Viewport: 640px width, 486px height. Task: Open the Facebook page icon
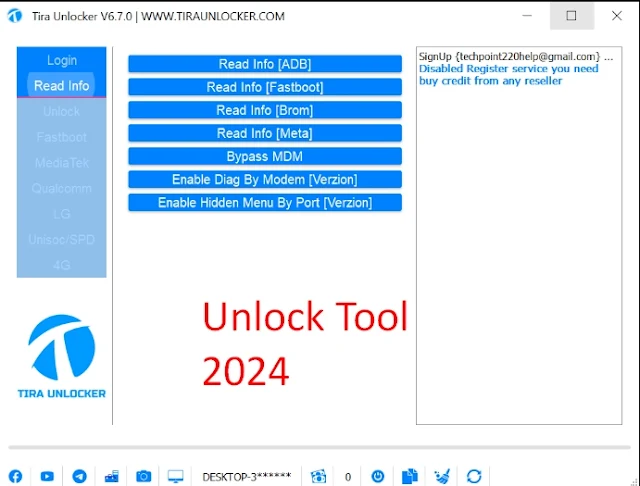tap(16, 476)
